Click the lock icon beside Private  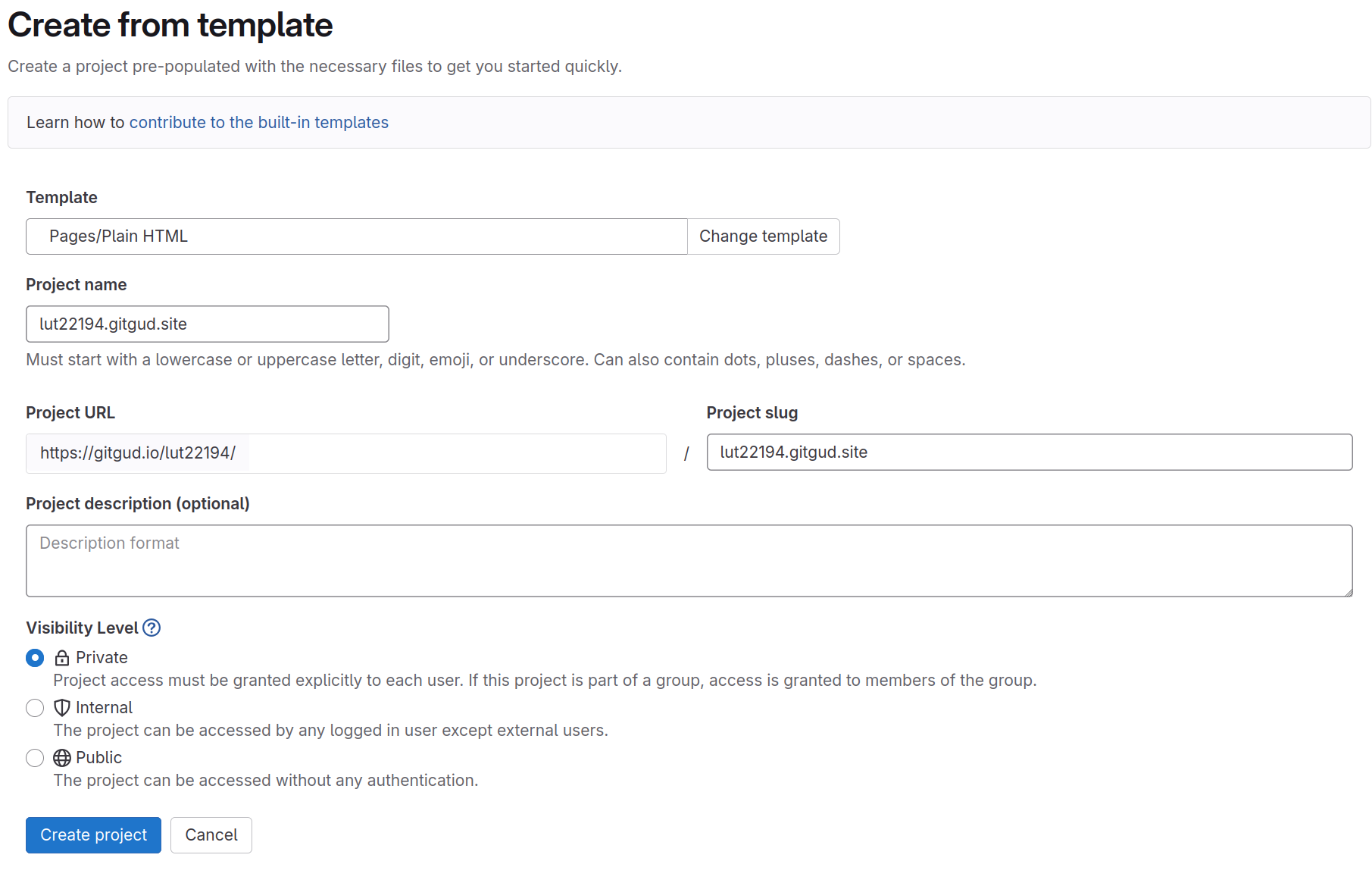click(62, 658)
